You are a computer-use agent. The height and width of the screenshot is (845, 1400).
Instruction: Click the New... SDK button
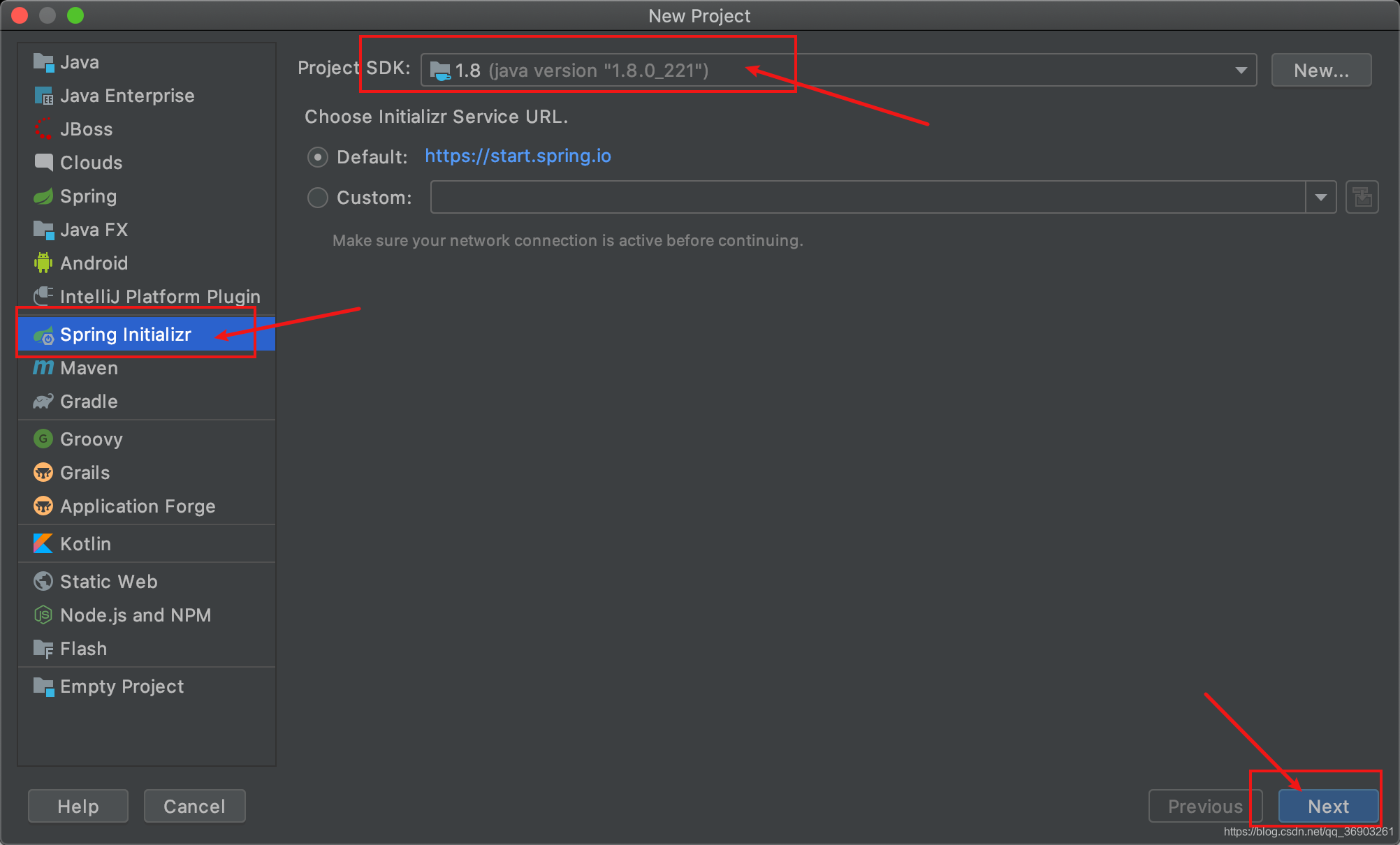(1321, 71)
